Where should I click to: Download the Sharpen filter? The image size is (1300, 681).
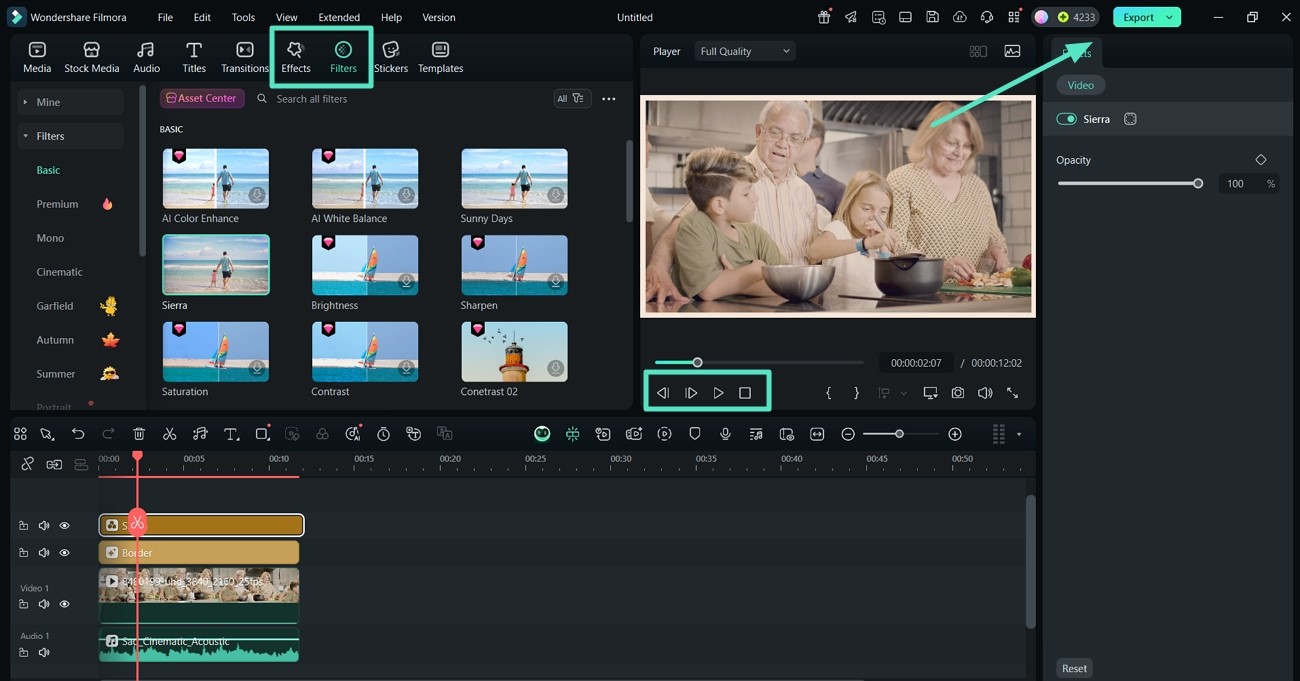pyautogui.click(x=556, y=282)
